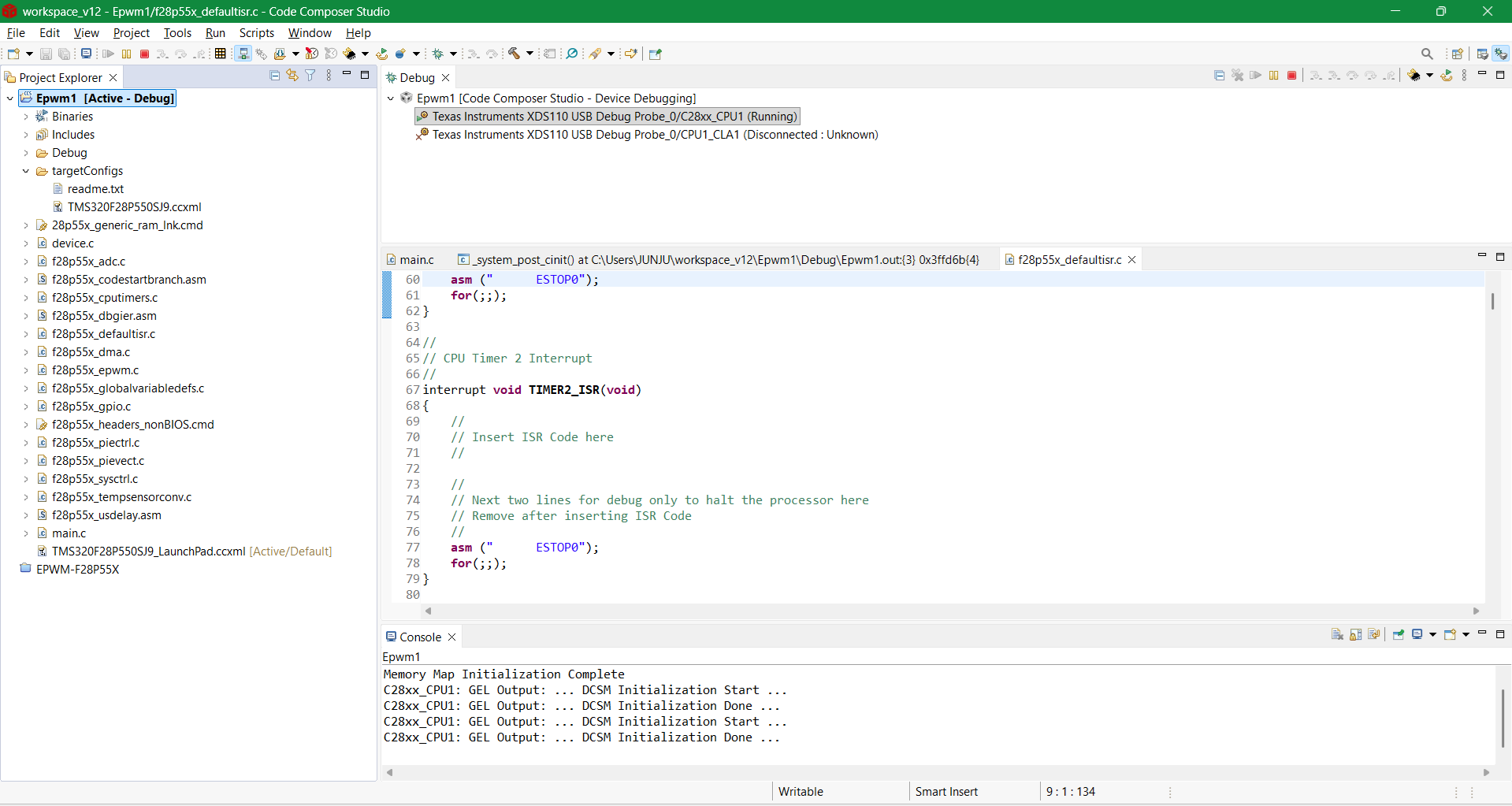
Task: Select TMS320F28P550SJ9_LaunchPad.ccxml in Project Explorer
Action: click(x=149, y=552)
